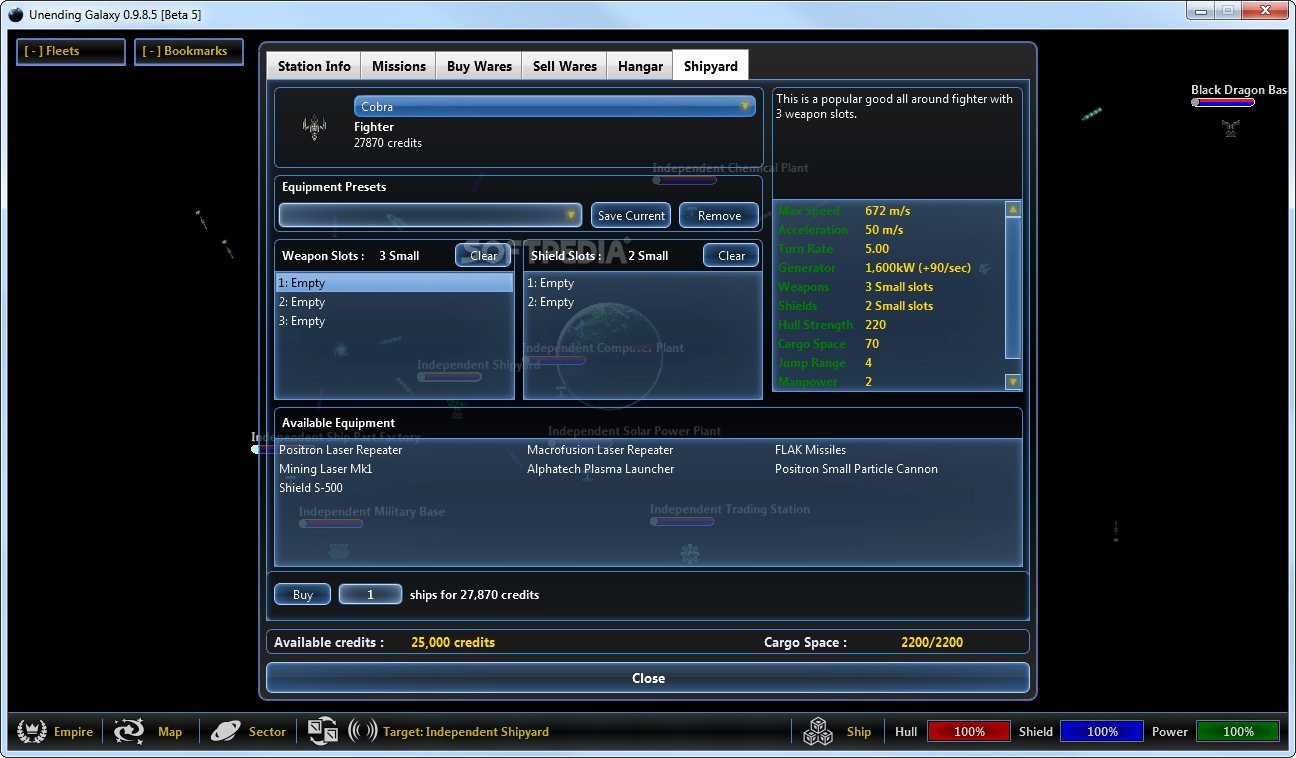Switch to the Hangar tab
1296x758 pixels.
click(x=640, y=66)
